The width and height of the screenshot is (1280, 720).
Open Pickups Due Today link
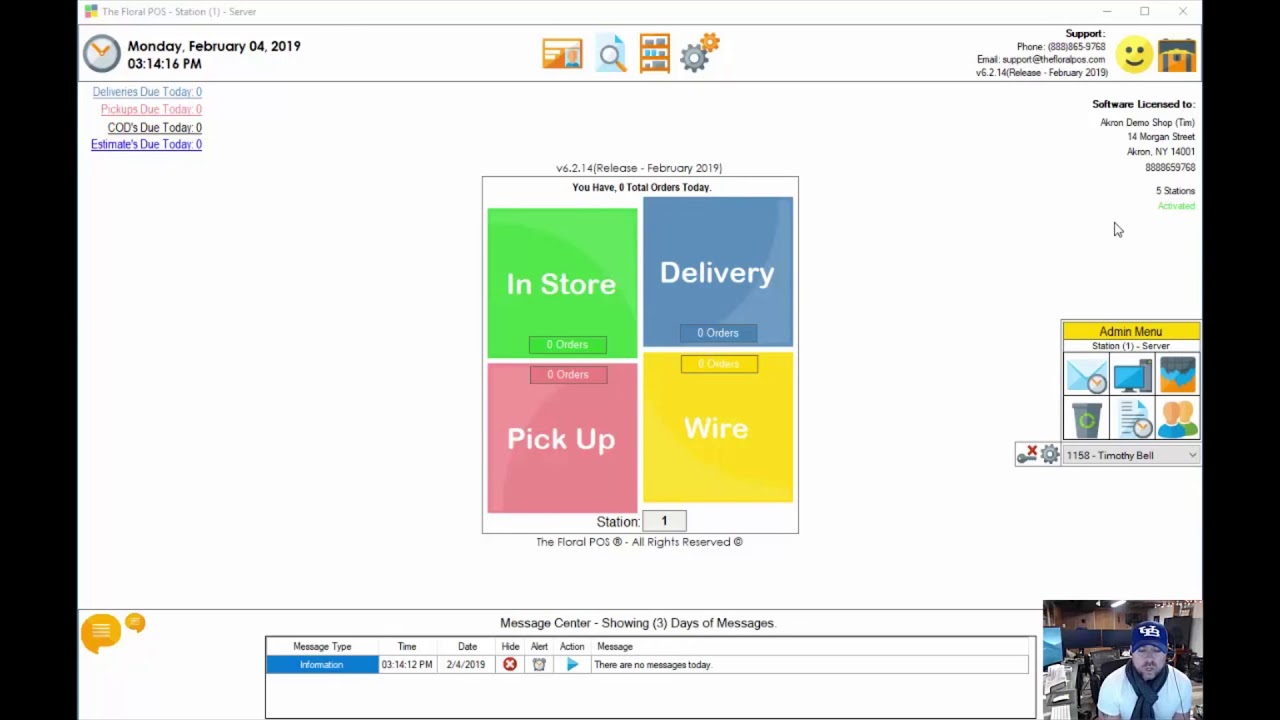pyautogui.click(x=151, y=109)
